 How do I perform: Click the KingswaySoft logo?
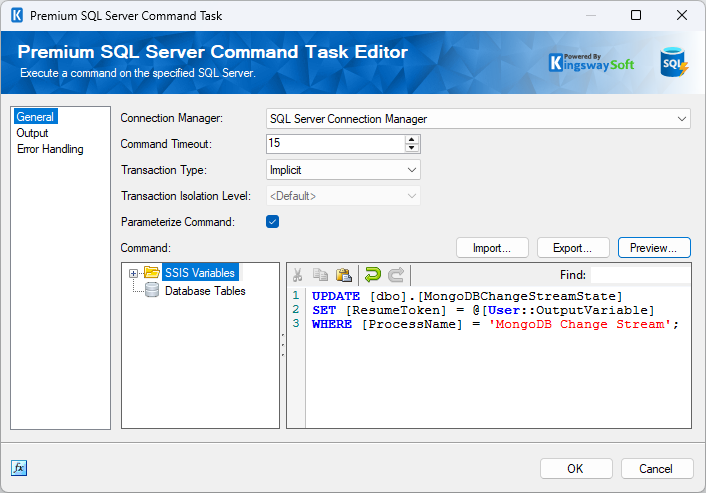point(591,63)
